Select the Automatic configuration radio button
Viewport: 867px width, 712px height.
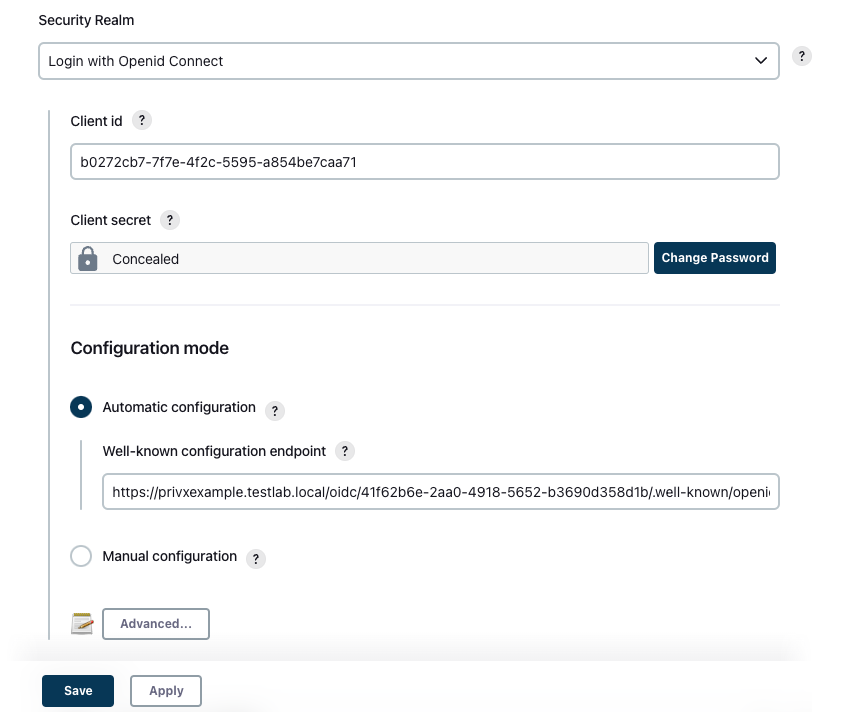(x=81, y=407)
